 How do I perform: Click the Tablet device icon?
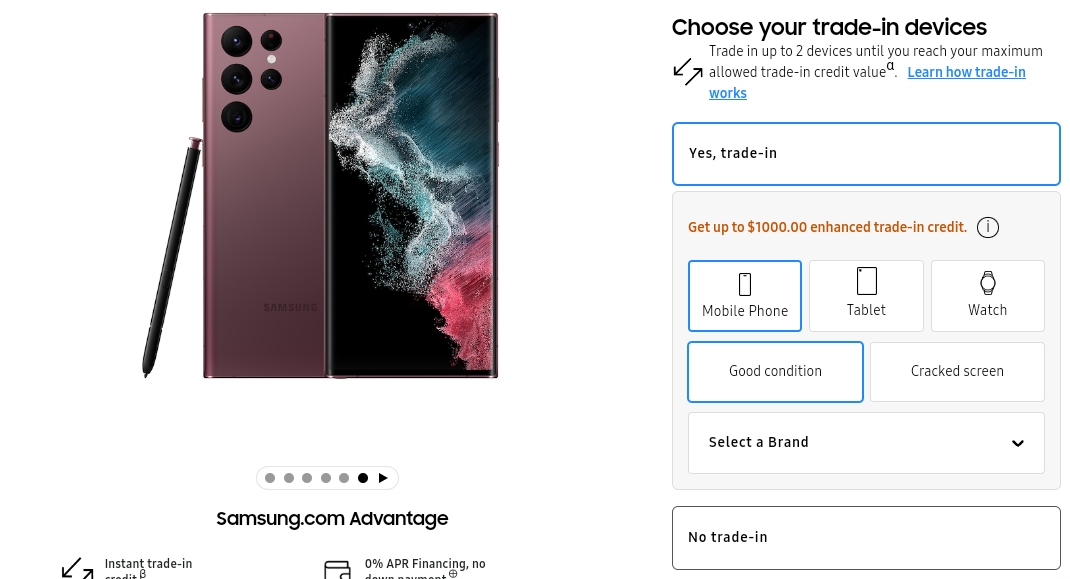[x=867, y=281]
